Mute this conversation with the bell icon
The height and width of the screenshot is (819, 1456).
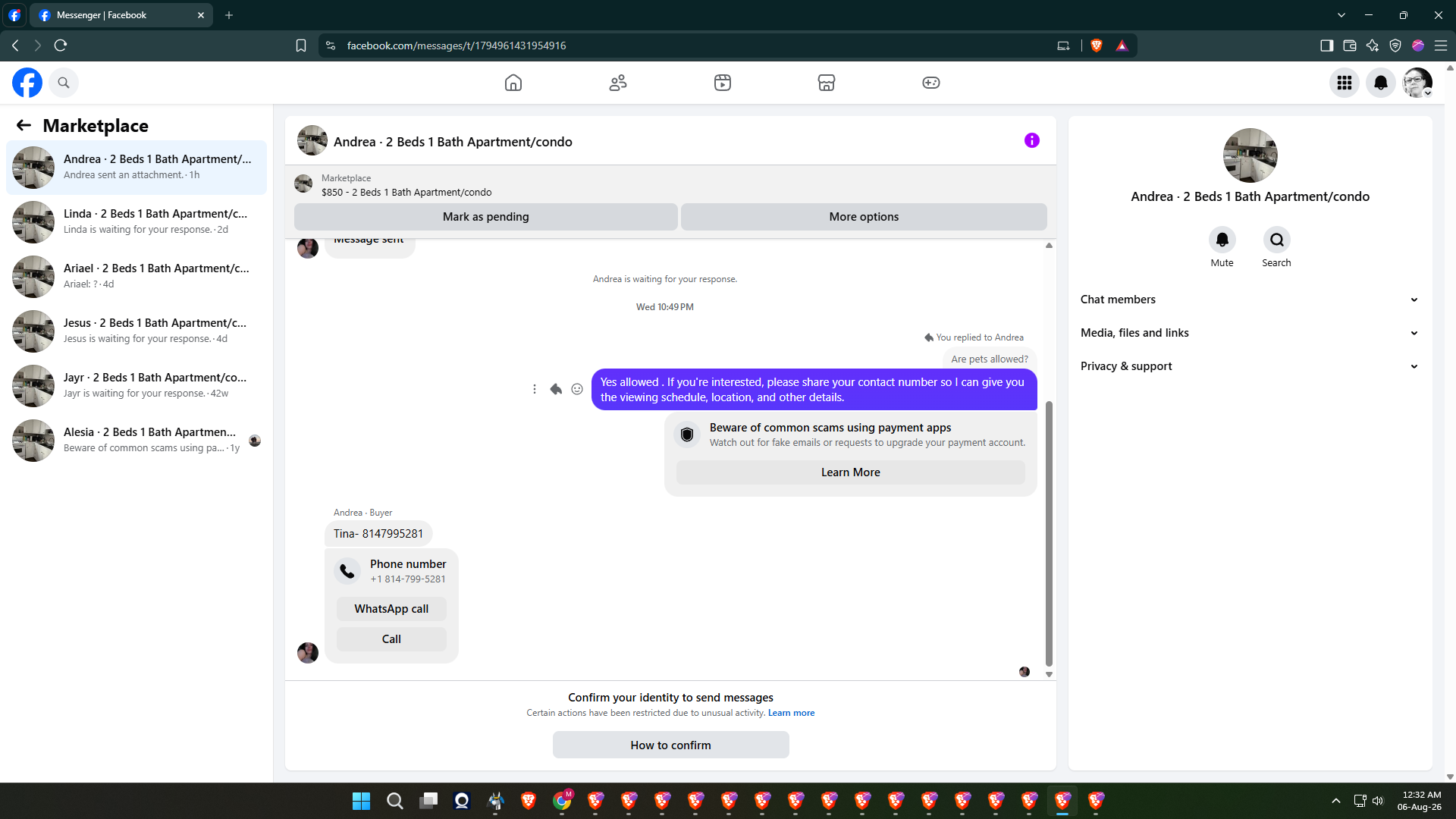1222,240
